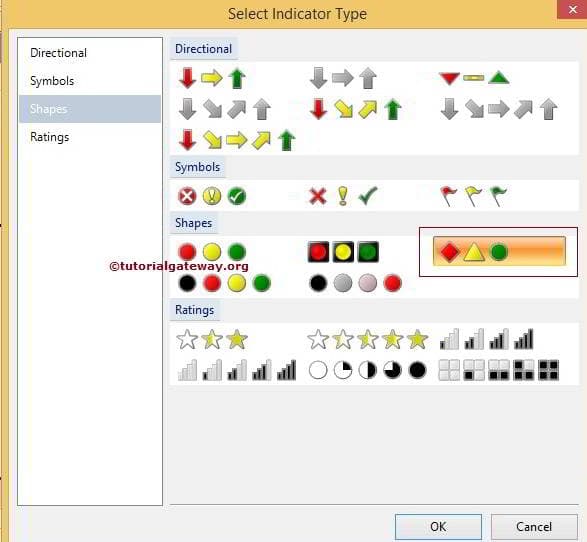Click the Symbols section header
Screen dimensions: 587x542
tap(198, 167)
